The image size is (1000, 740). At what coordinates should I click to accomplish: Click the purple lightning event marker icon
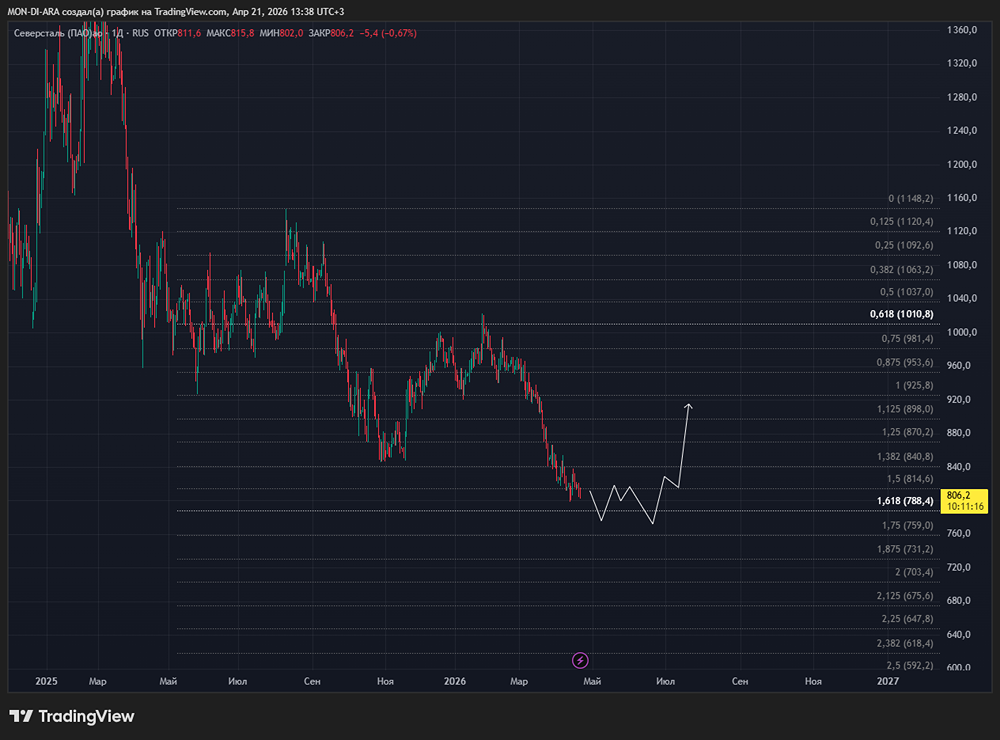(580, 660)
